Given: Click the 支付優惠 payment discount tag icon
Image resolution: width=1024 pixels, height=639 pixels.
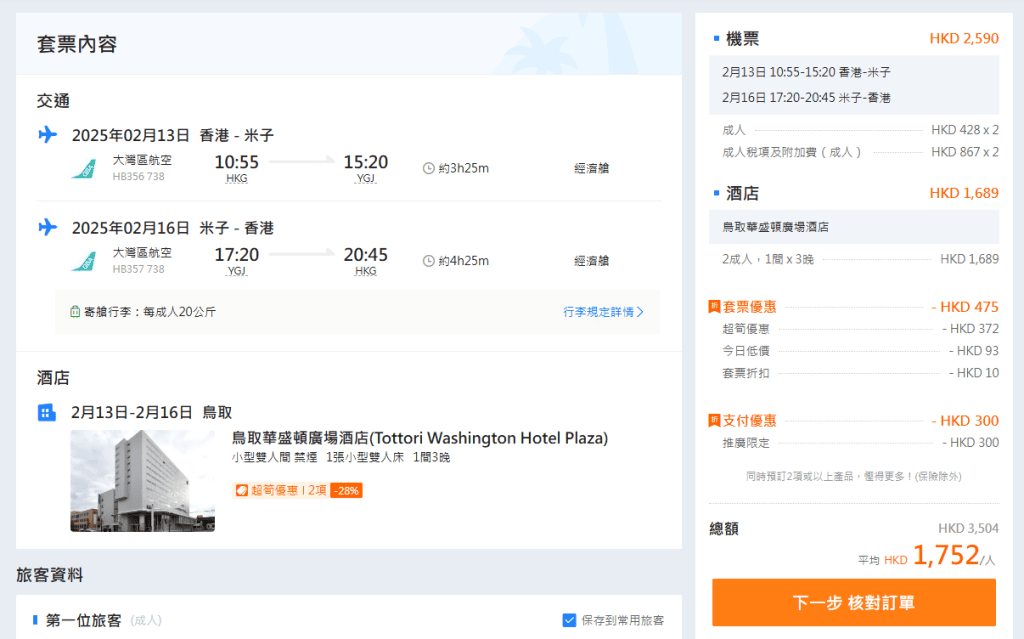Looking at the screenshot, I should (714, 421).
